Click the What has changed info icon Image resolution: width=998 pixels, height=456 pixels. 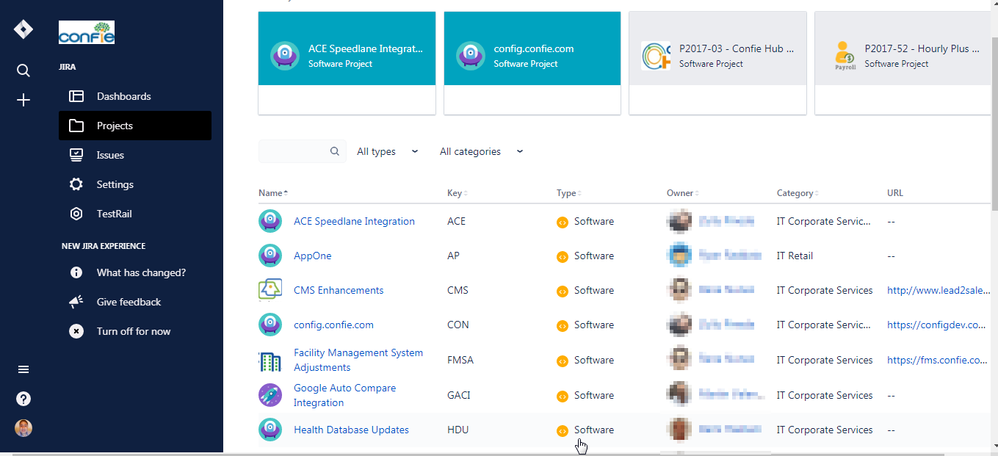76,273
